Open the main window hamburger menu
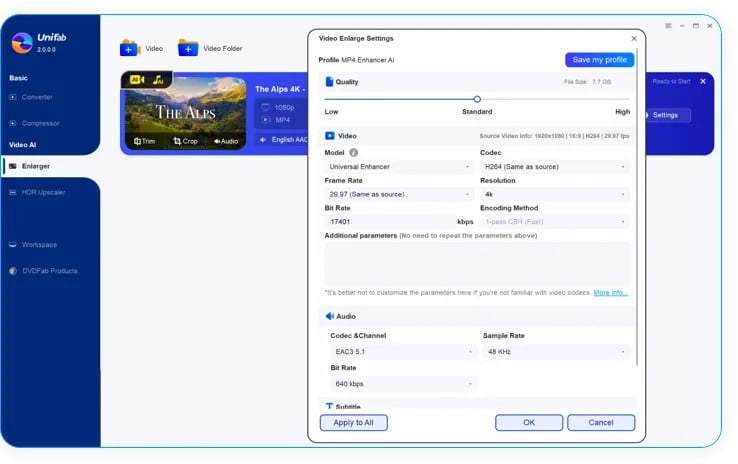Screen dimensions: 738x464 (668, 26)
